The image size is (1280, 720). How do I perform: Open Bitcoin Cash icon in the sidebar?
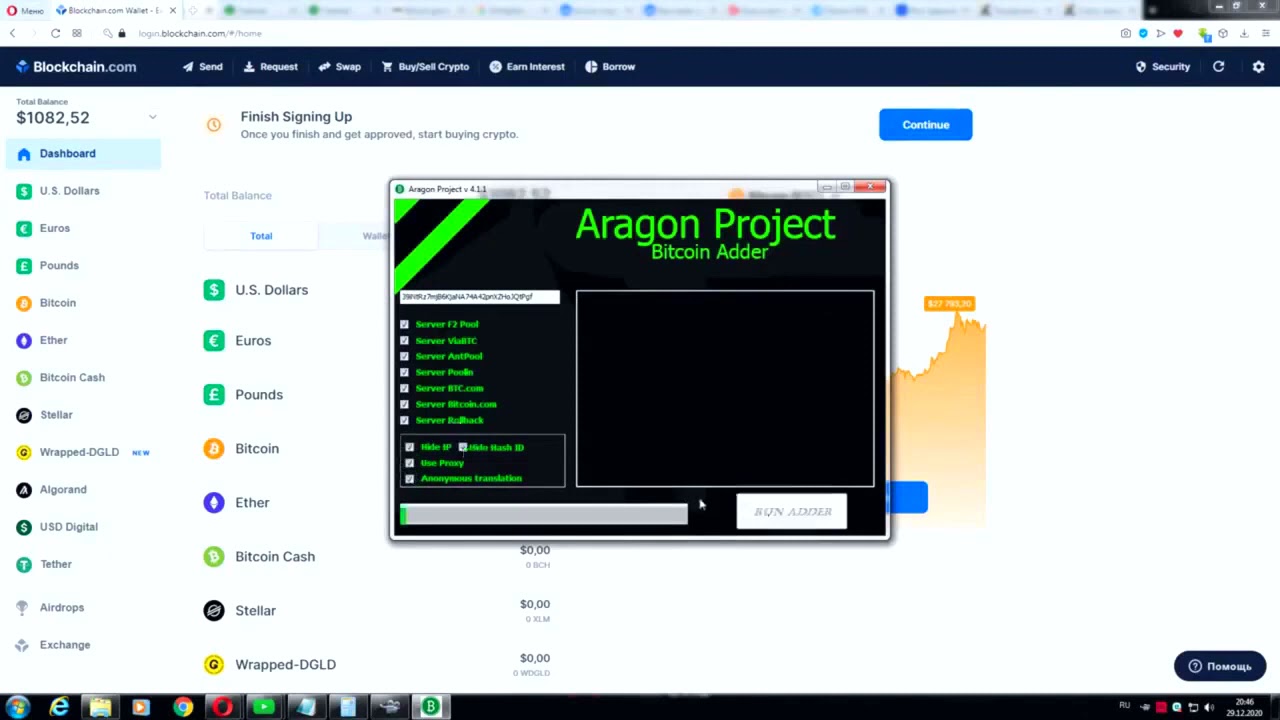pyautogui.click(x=24, y=378)
